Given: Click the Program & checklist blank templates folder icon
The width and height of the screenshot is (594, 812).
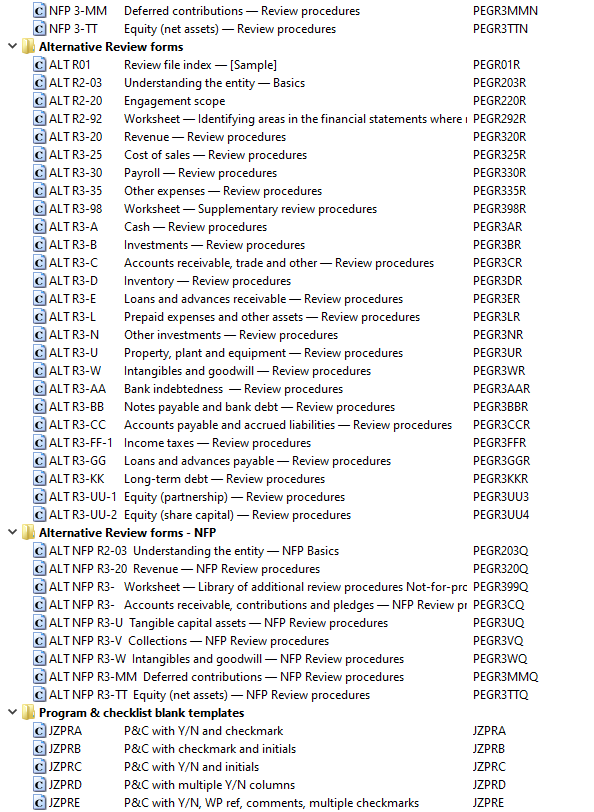Looking at the screenshot, I should click(x=28, y=713).
